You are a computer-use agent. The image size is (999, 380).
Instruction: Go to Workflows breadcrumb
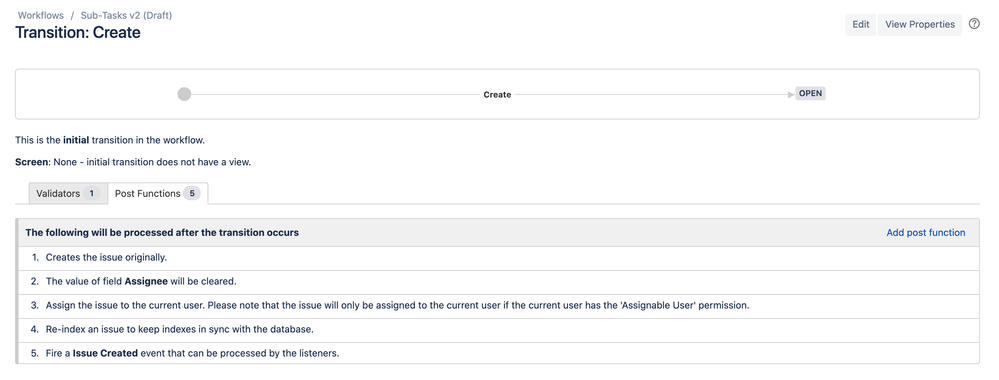pos(41,15)
